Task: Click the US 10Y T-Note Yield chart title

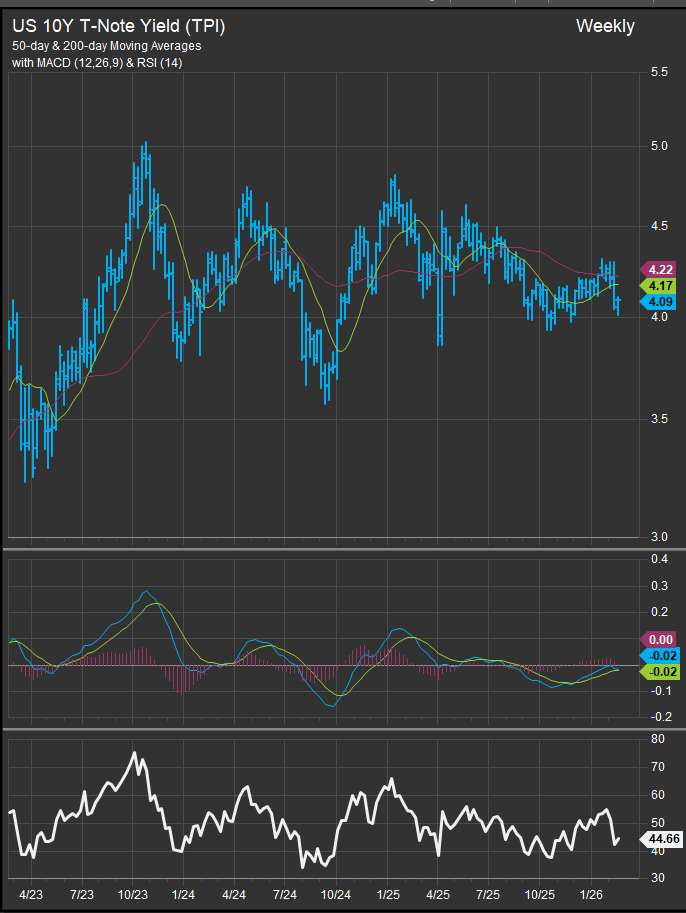Action: [118, 27]
